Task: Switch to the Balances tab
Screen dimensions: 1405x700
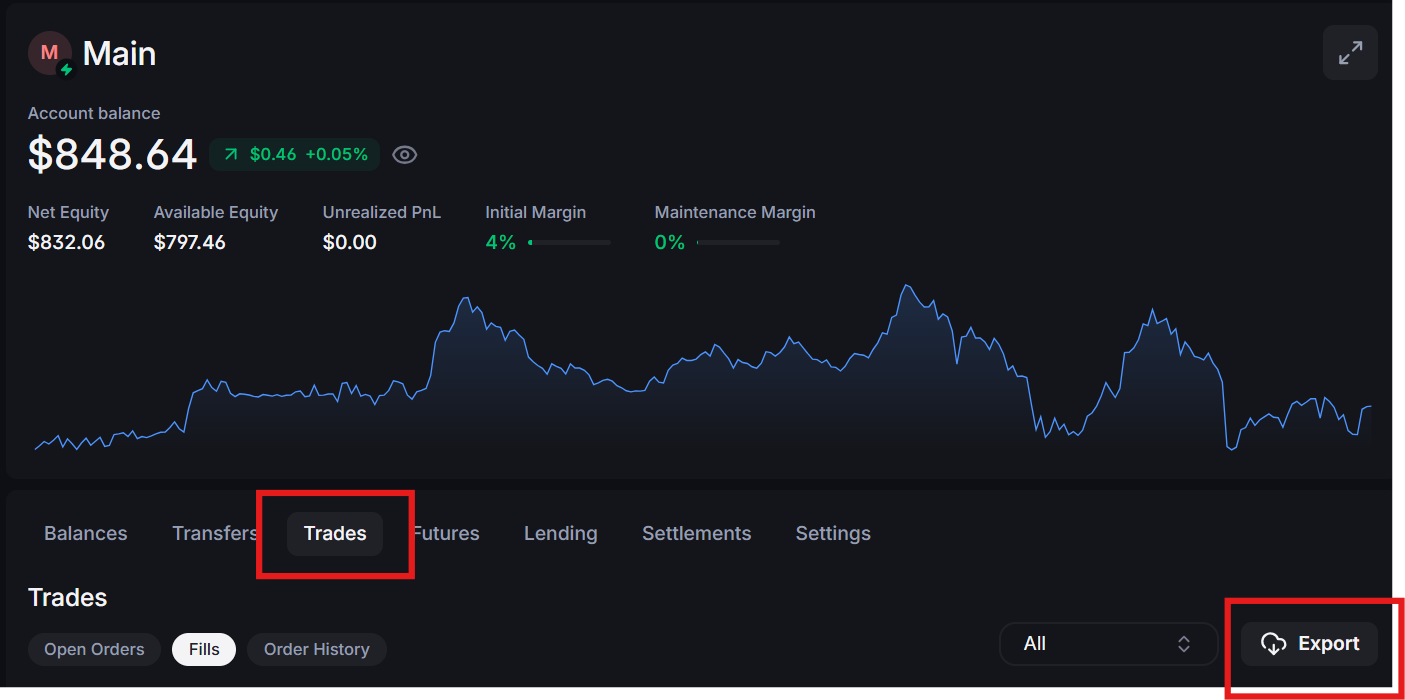Action: coord(86,533)
